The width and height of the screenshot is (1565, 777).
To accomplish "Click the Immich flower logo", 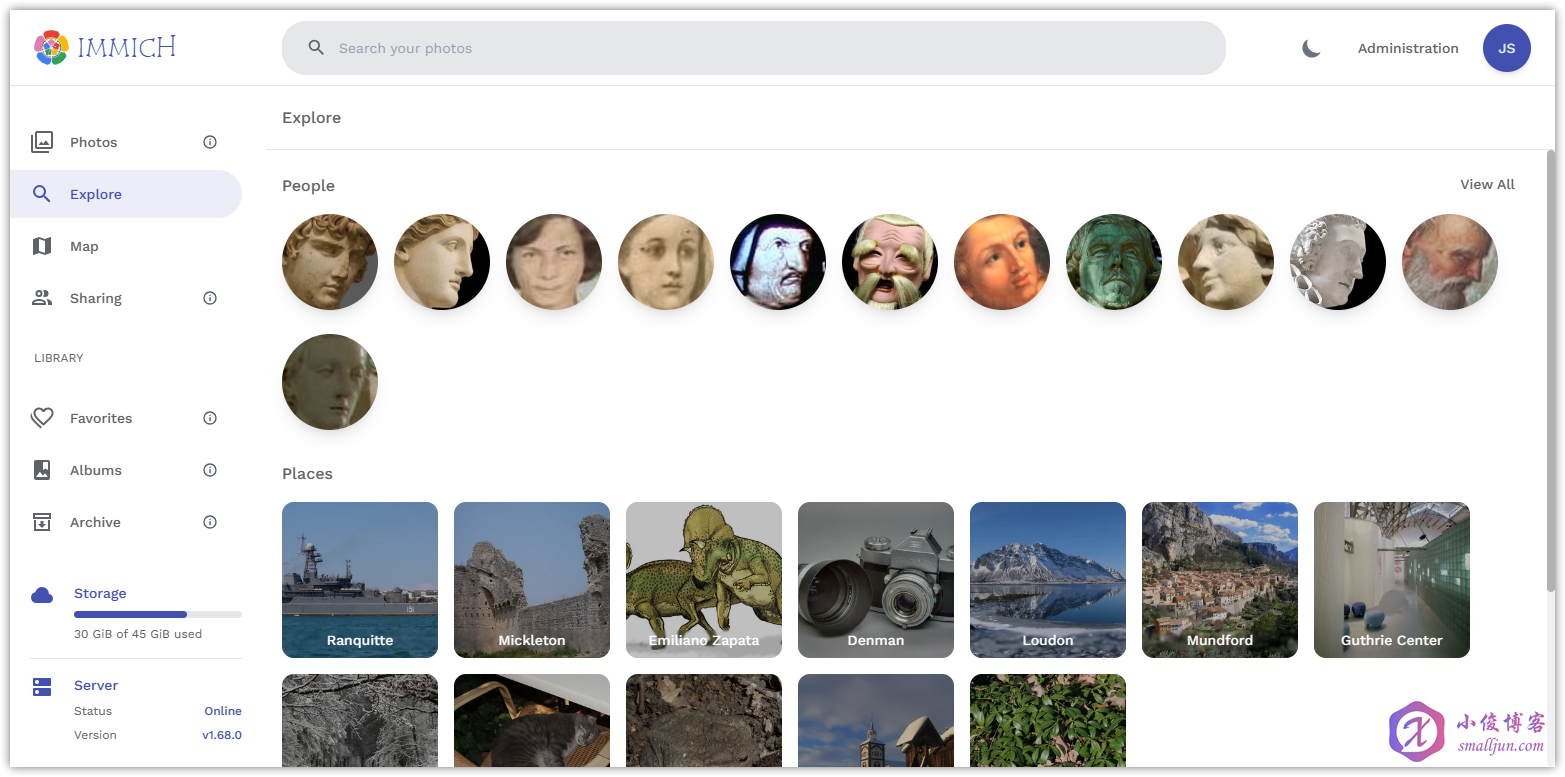I will tap(51, 48).
